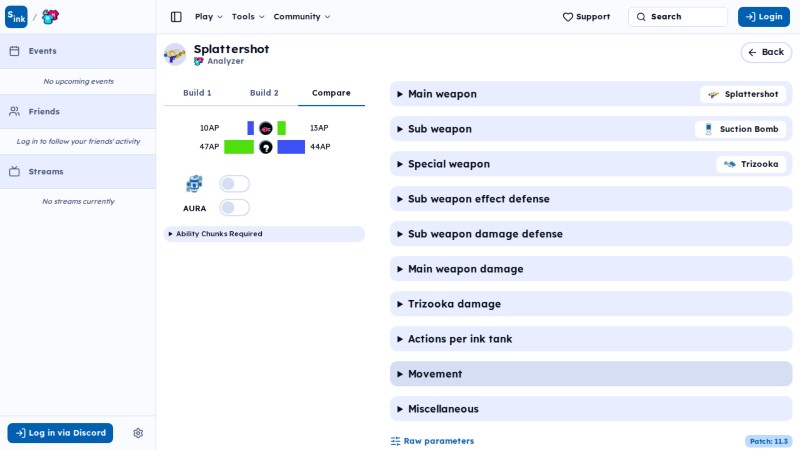Click ability icon in 47AP row
This screenshot has height=450, width=800.
pyautogui.click(x=266, y=147)
